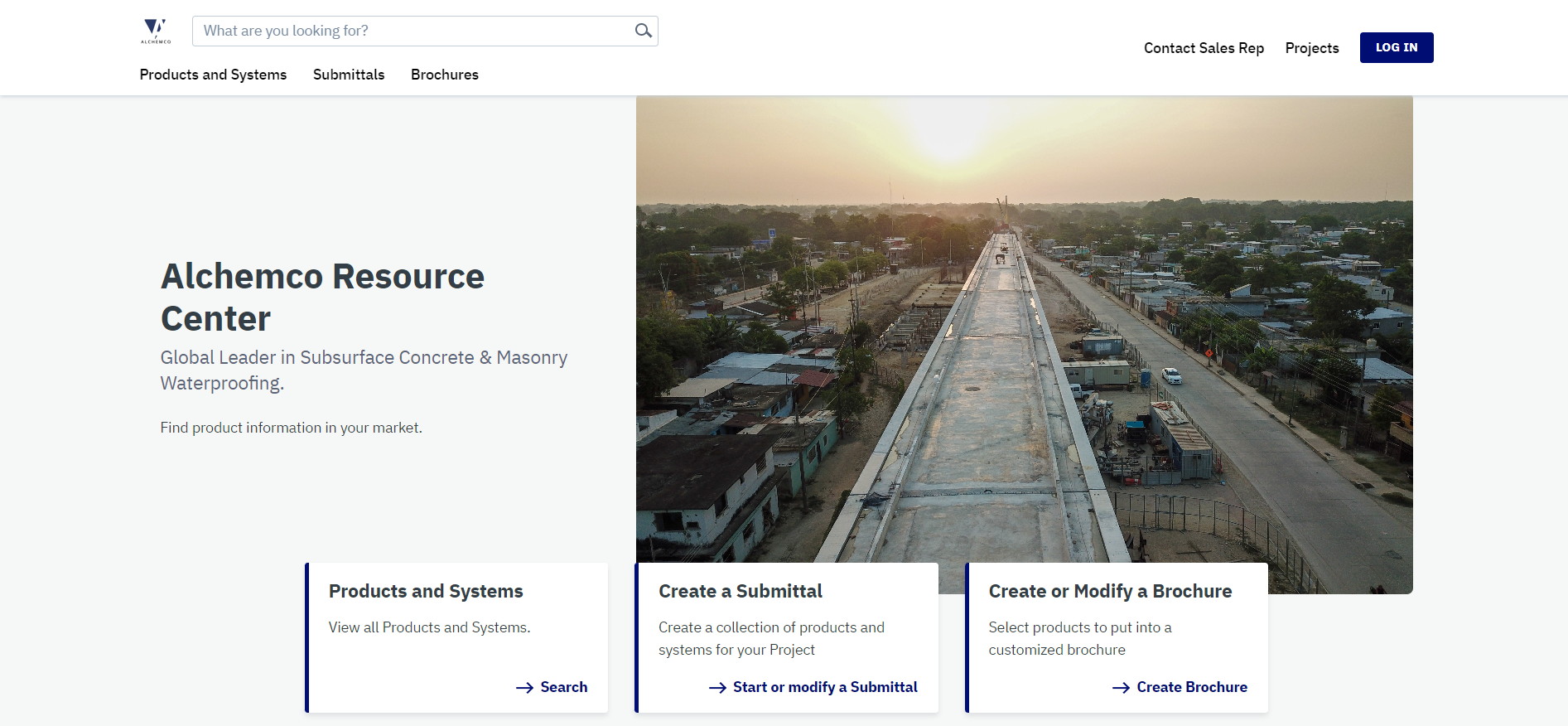Click the arrow icon beside Start or modify a Submittal
Screen dimensions: 1568x726
(717, 688)
